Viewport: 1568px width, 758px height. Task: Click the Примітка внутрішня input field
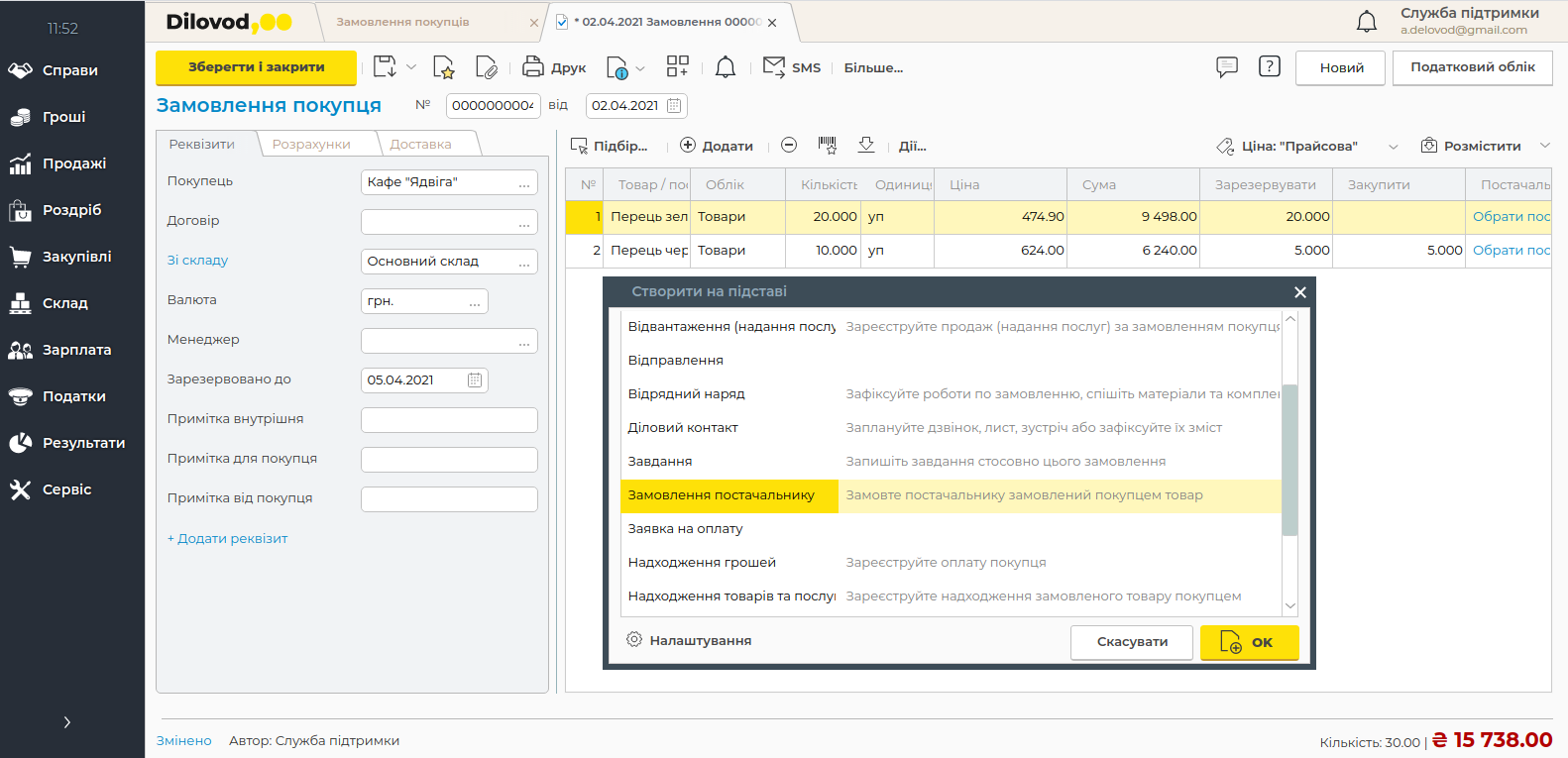pos(449,420)
